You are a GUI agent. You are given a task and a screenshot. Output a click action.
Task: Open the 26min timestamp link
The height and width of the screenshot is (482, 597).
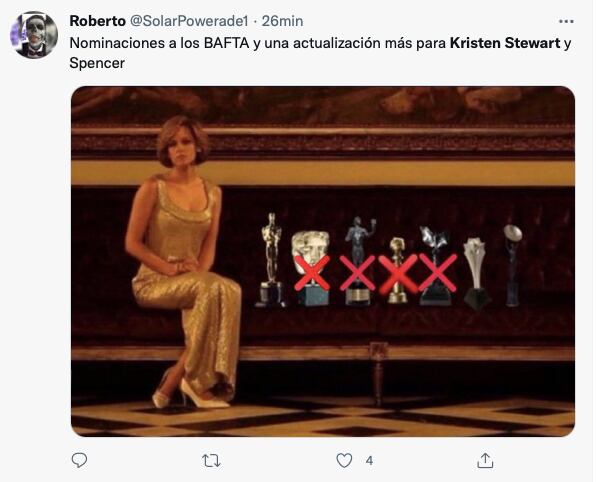coord(283,21)
